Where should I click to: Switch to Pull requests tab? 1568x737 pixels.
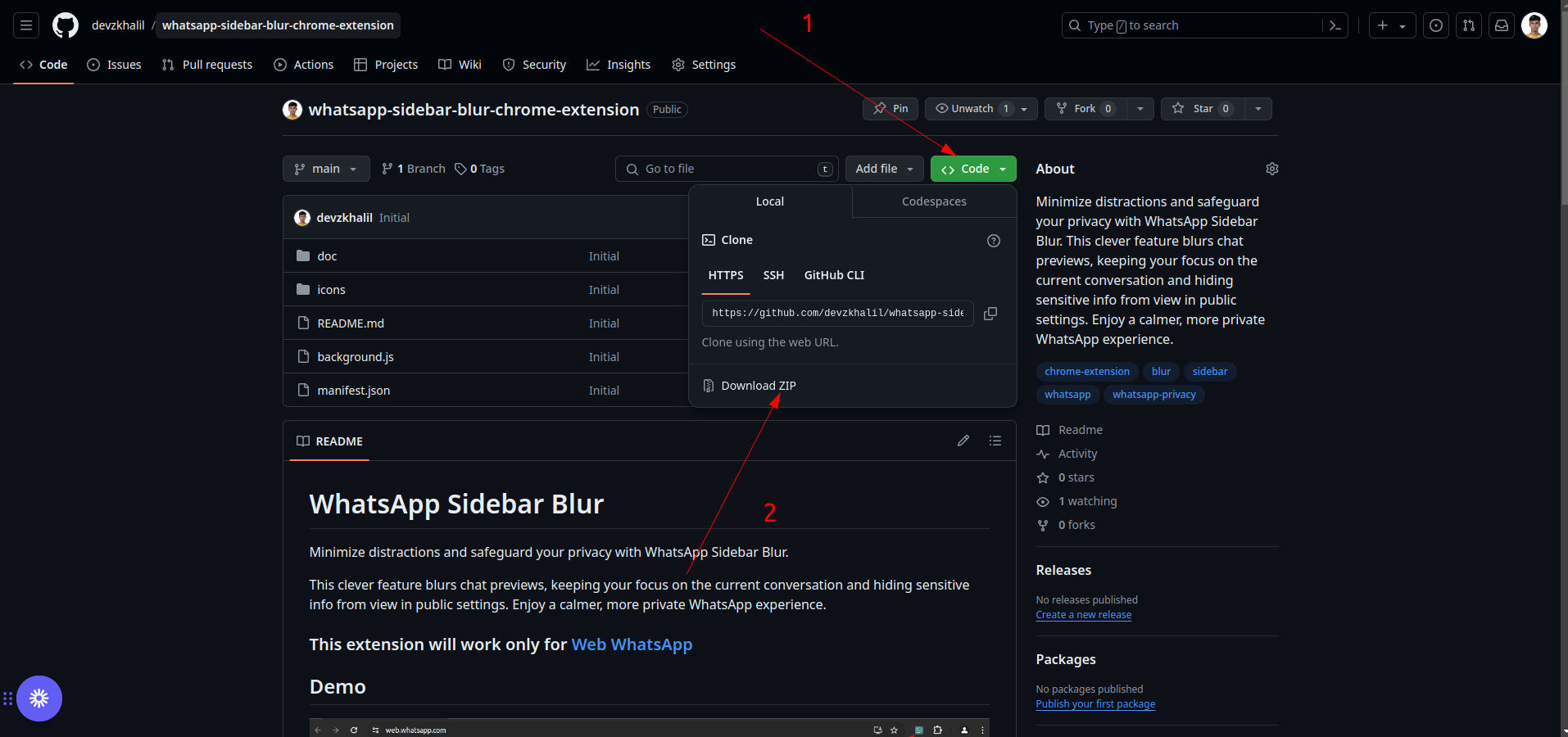207,65
